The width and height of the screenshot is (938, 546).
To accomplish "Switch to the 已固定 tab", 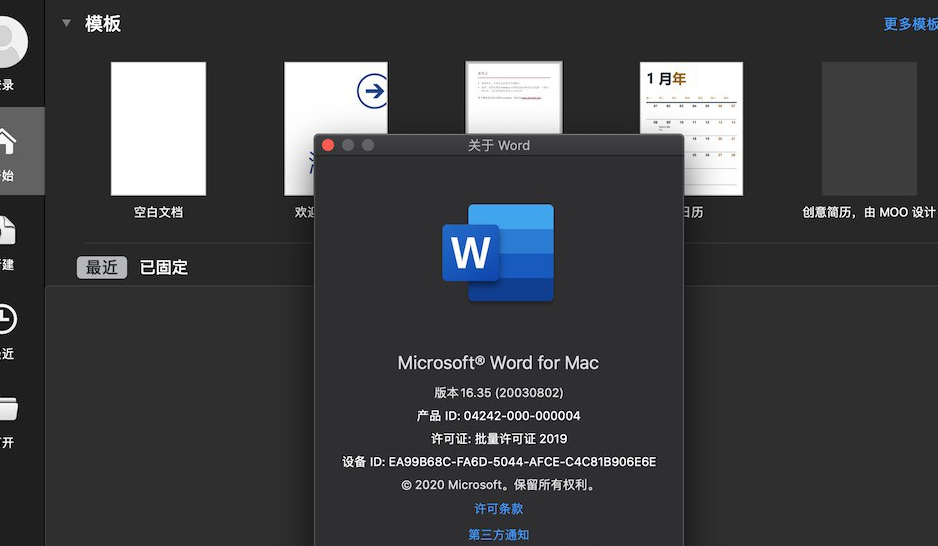I will coord(163,267).
